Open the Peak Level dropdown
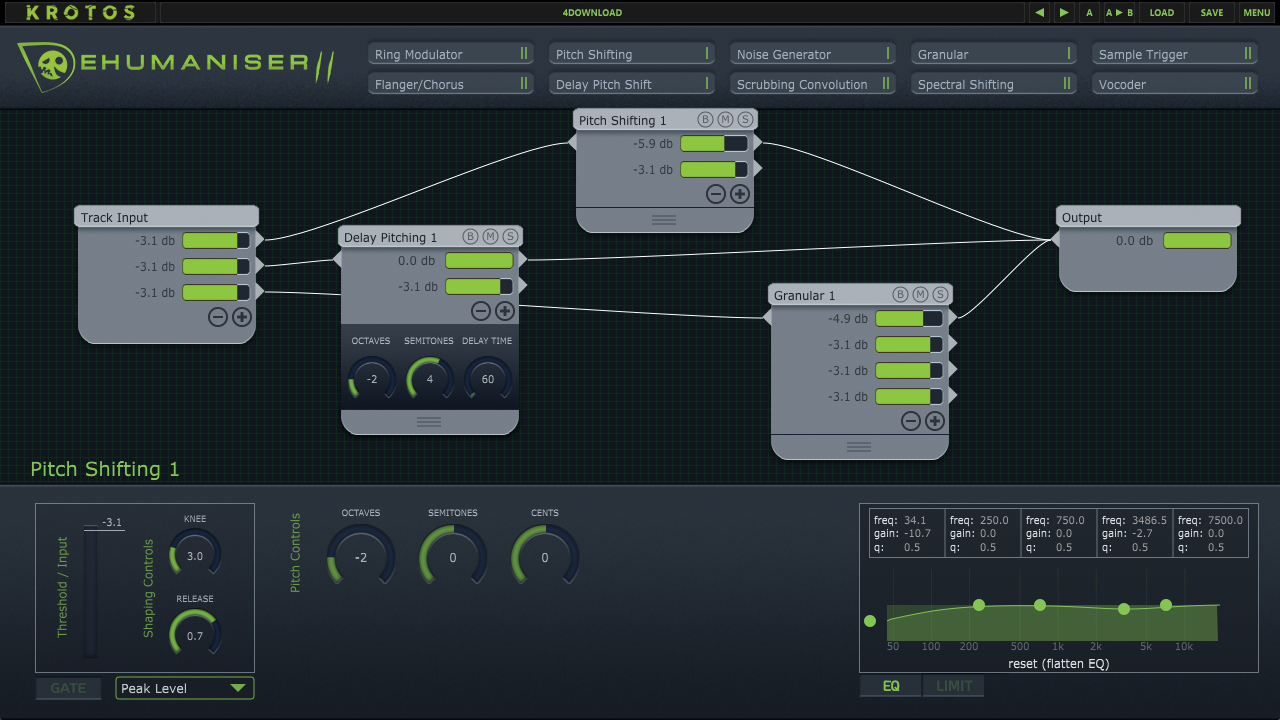1280x720 pixels. [185, 688]
